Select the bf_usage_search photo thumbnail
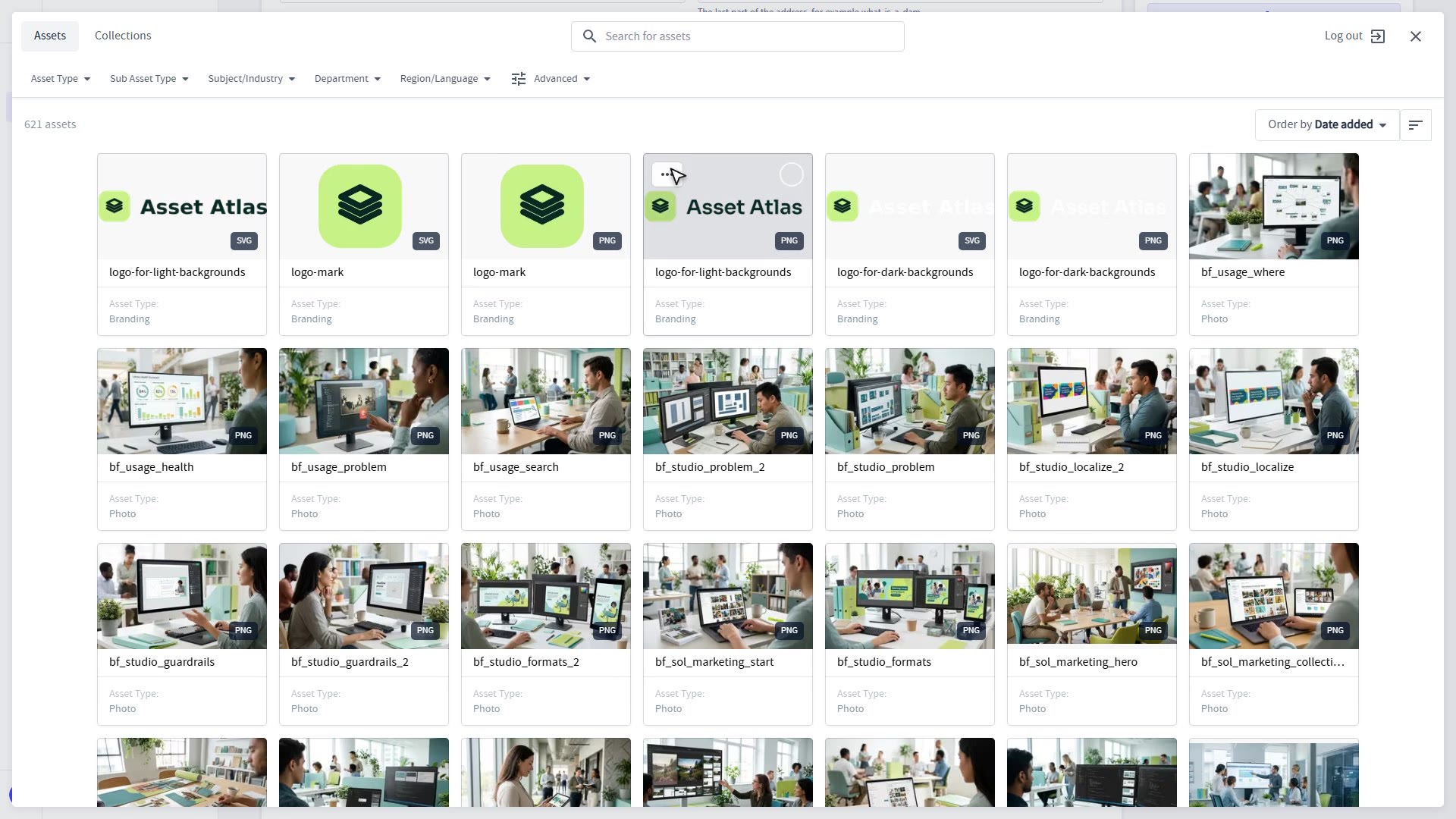The image size is (1456, 819). [x=546, y=401]
